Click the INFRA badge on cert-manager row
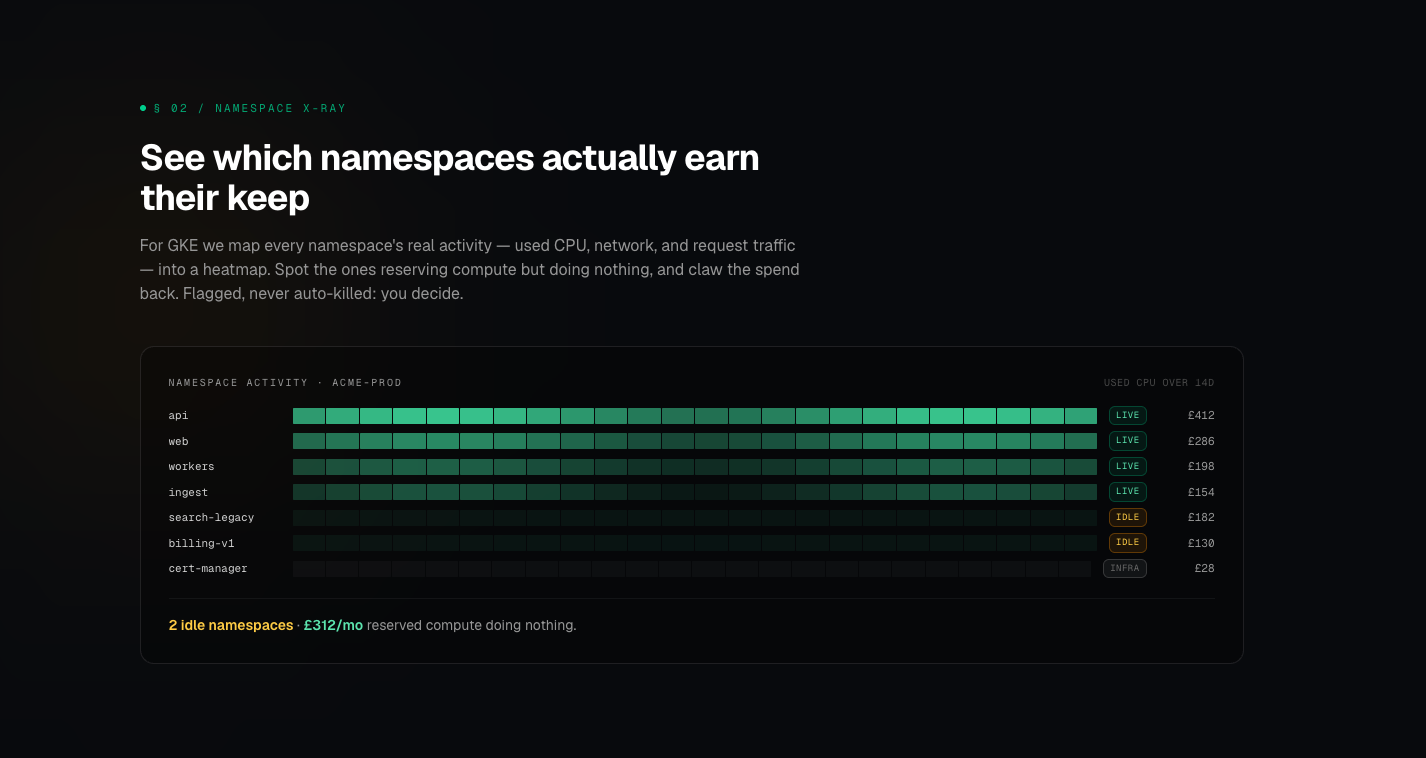This screenshot has width=1426, height=758. (1125, 568)
